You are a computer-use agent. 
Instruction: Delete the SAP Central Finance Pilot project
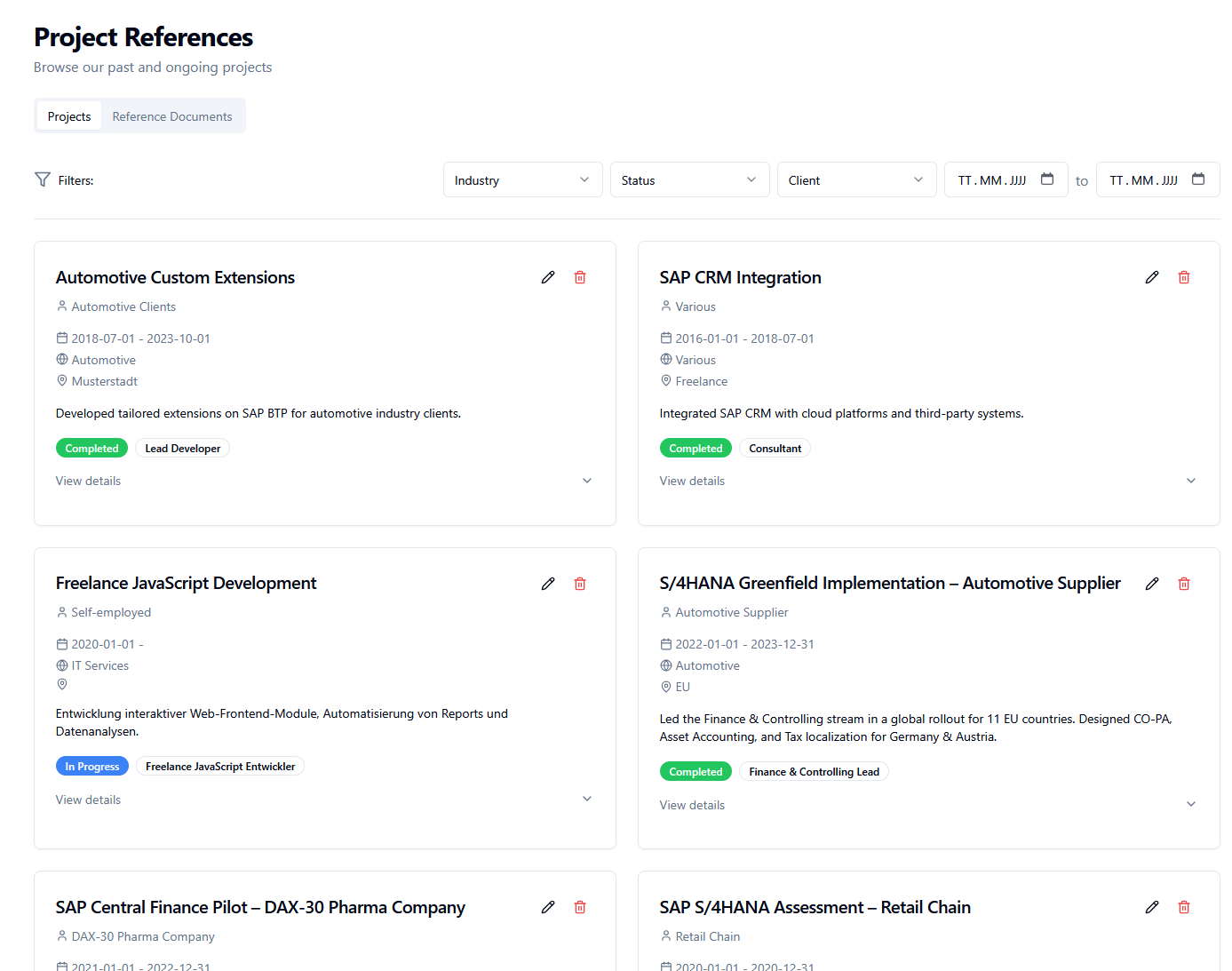[580, 907]
